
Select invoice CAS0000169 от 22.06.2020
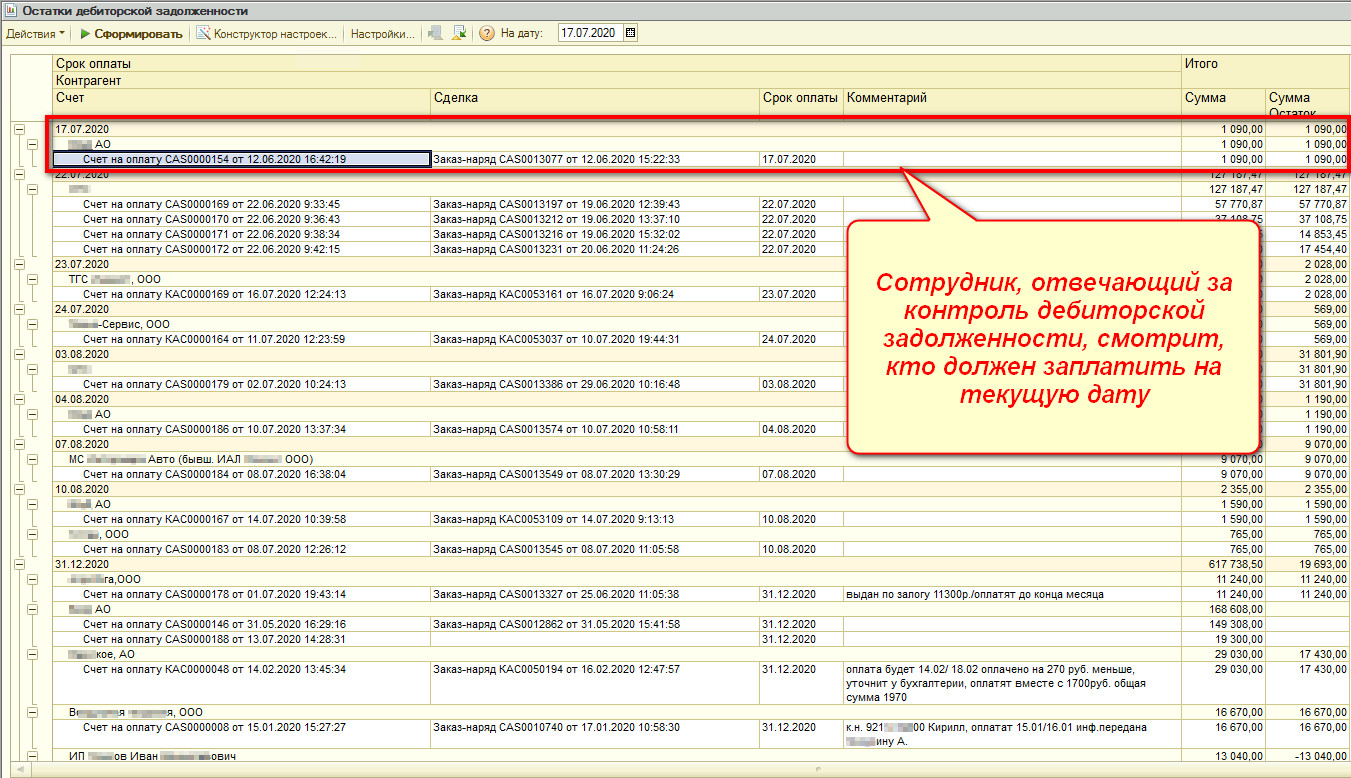click(x=242, y=204)
